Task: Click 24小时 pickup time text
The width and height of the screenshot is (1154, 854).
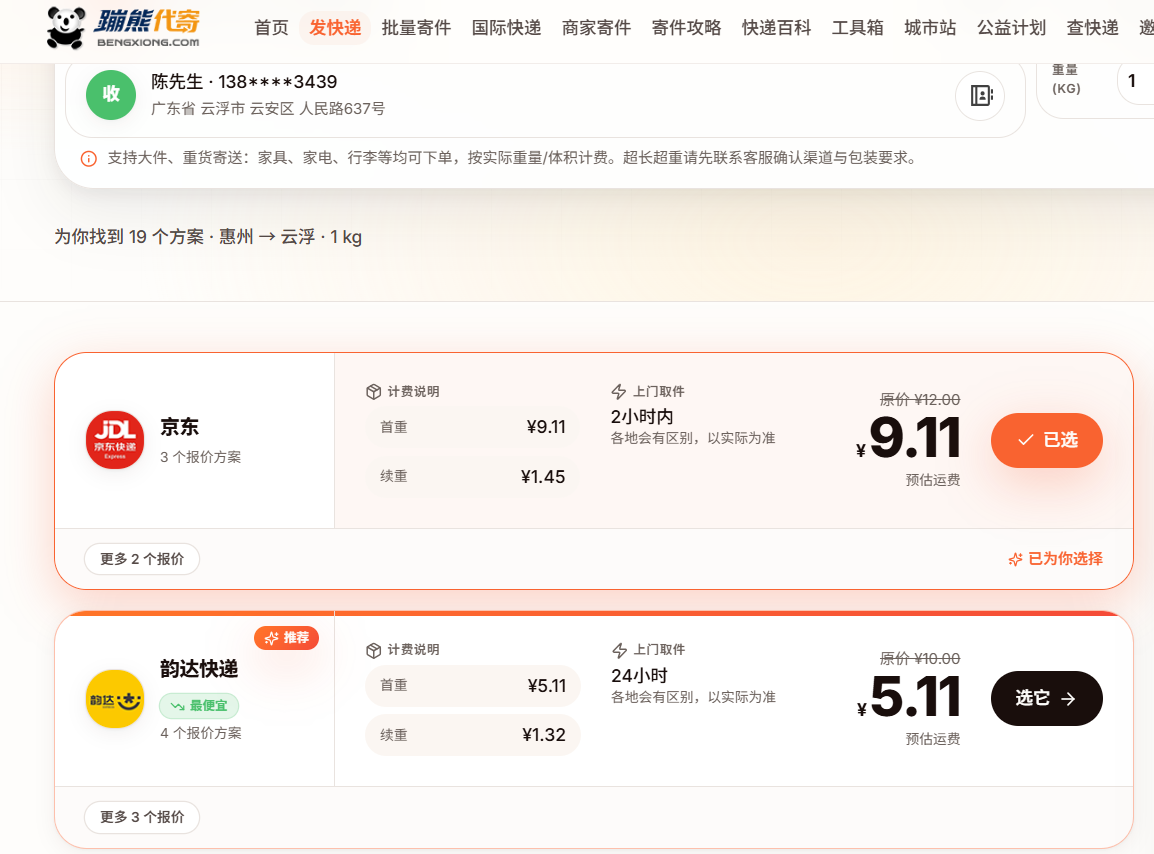Action: (639, 676)
